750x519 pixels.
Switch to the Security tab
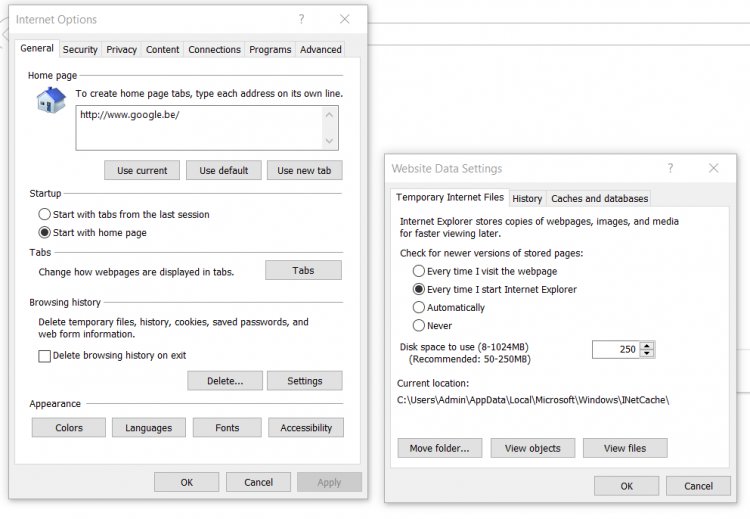80,49
